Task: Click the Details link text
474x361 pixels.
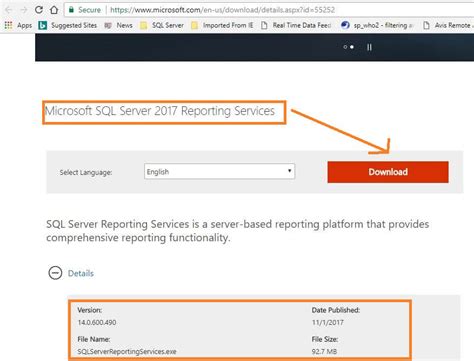Action: tap(81, 273)
